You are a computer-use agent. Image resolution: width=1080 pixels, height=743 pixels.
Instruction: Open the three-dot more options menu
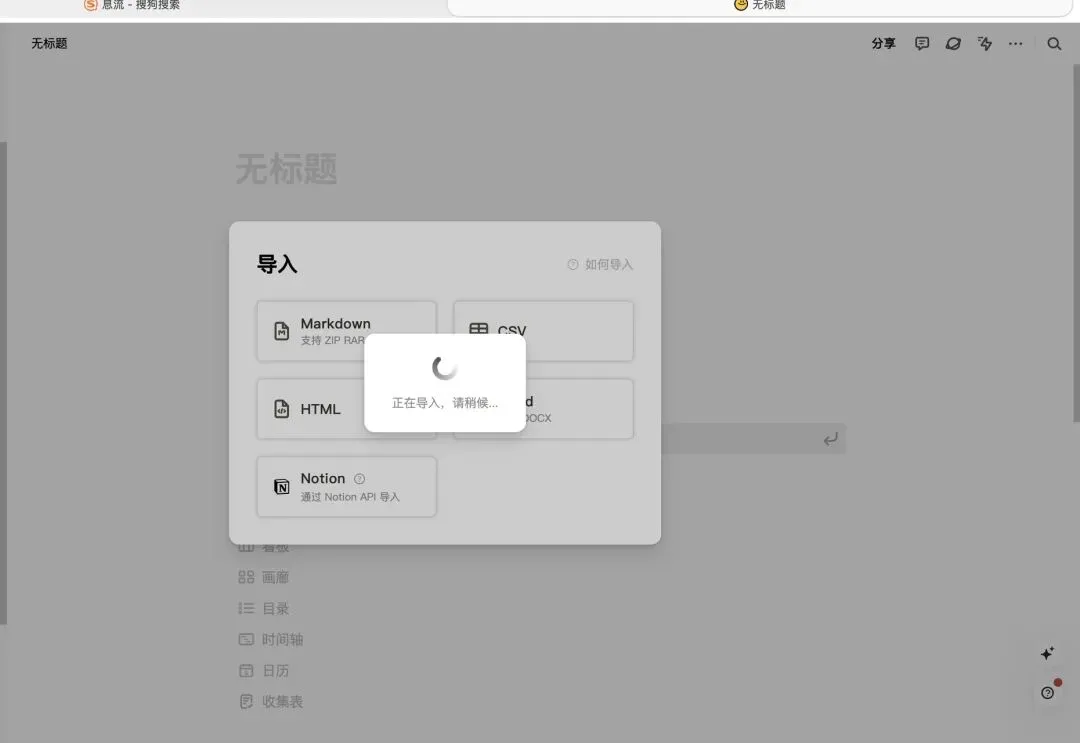(1015, 43)
